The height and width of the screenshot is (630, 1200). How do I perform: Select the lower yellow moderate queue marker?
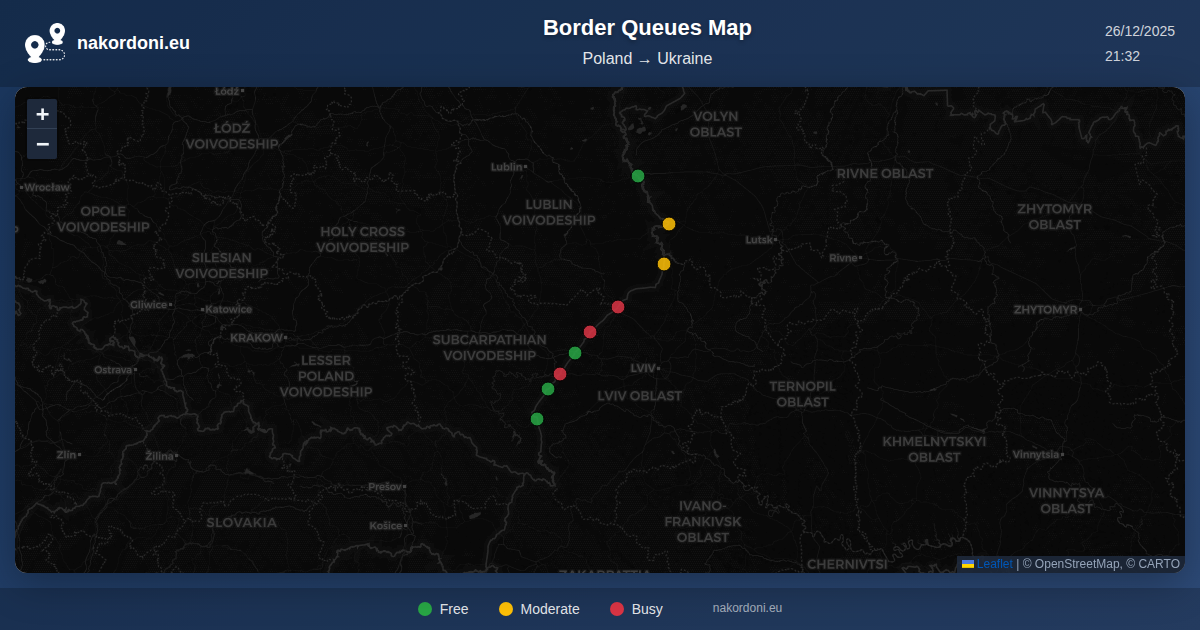coord(664,264)
